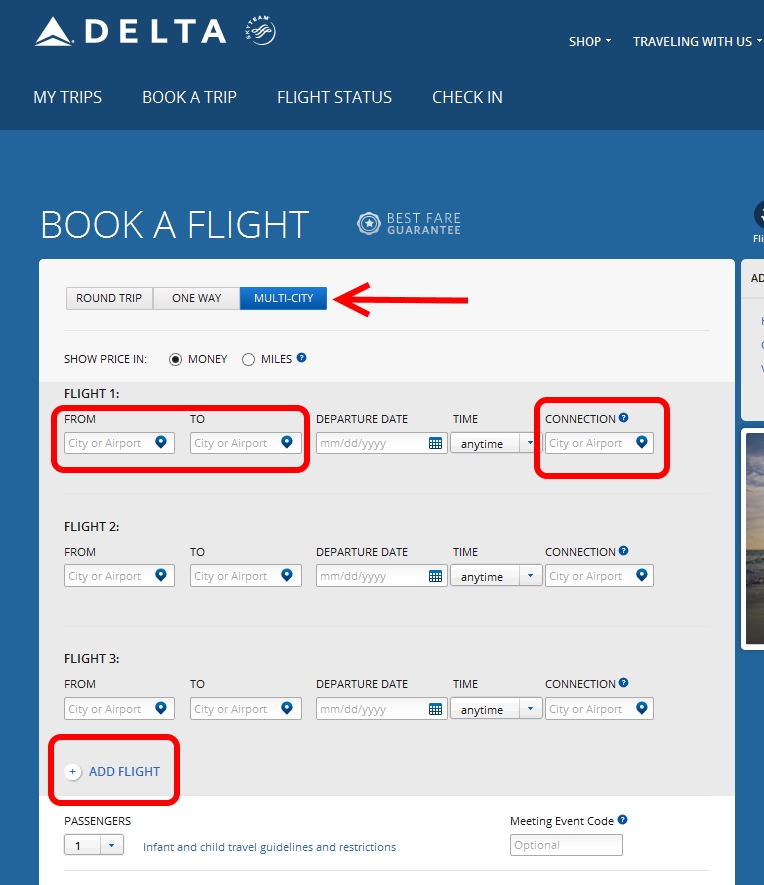The height and width of the screenshot is (885, 764).
Task: Open the Flight 1 time dropdown
Action: coord(496,443)
